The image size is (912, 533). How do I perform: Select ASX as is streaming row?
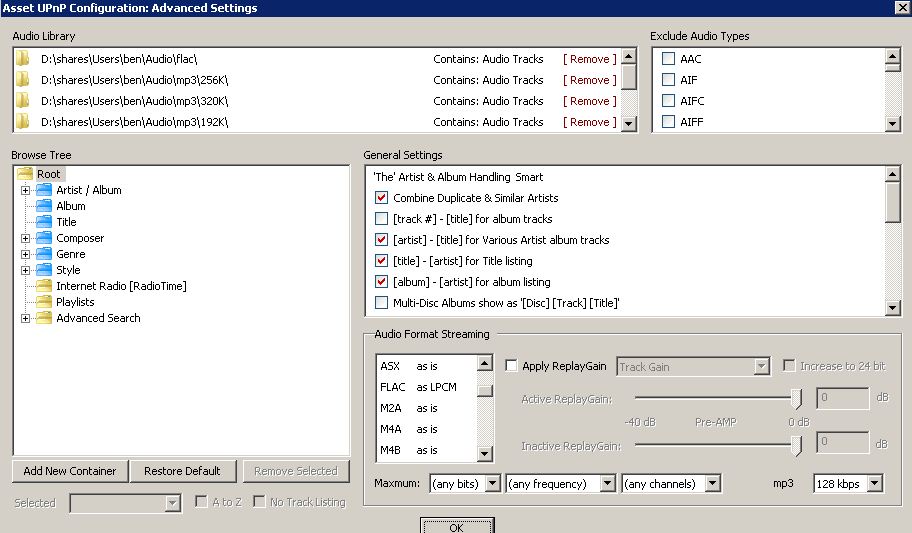(x=426, y=366)
